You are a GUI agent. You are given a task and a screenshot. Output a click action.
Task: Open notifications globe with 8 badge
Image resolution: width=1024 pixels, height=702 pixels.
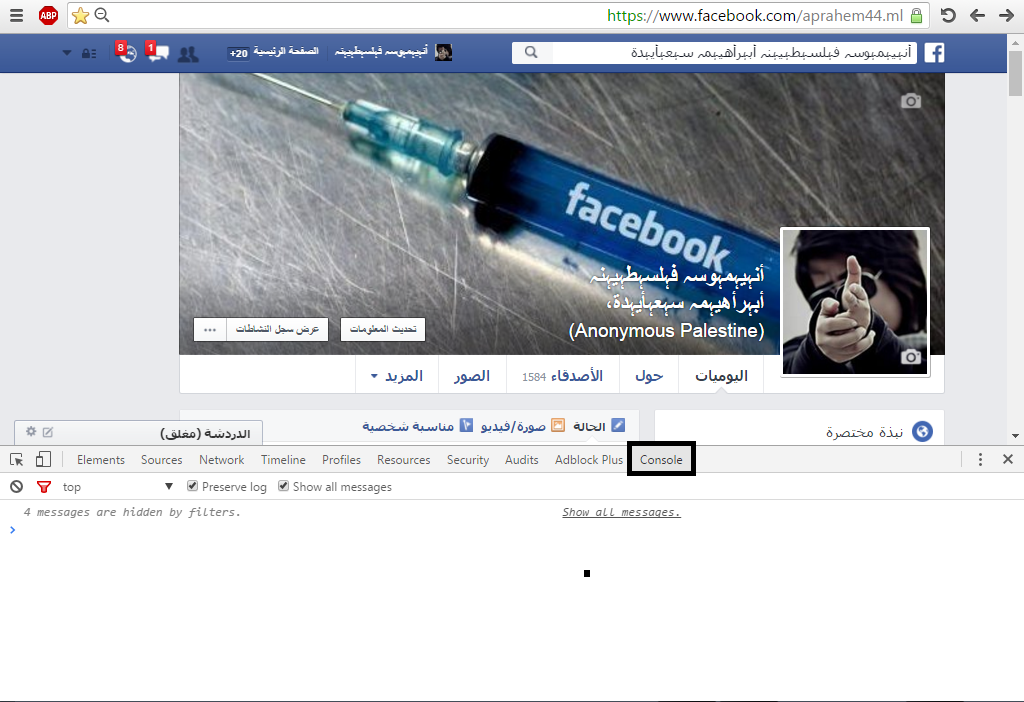click(126, 52)
